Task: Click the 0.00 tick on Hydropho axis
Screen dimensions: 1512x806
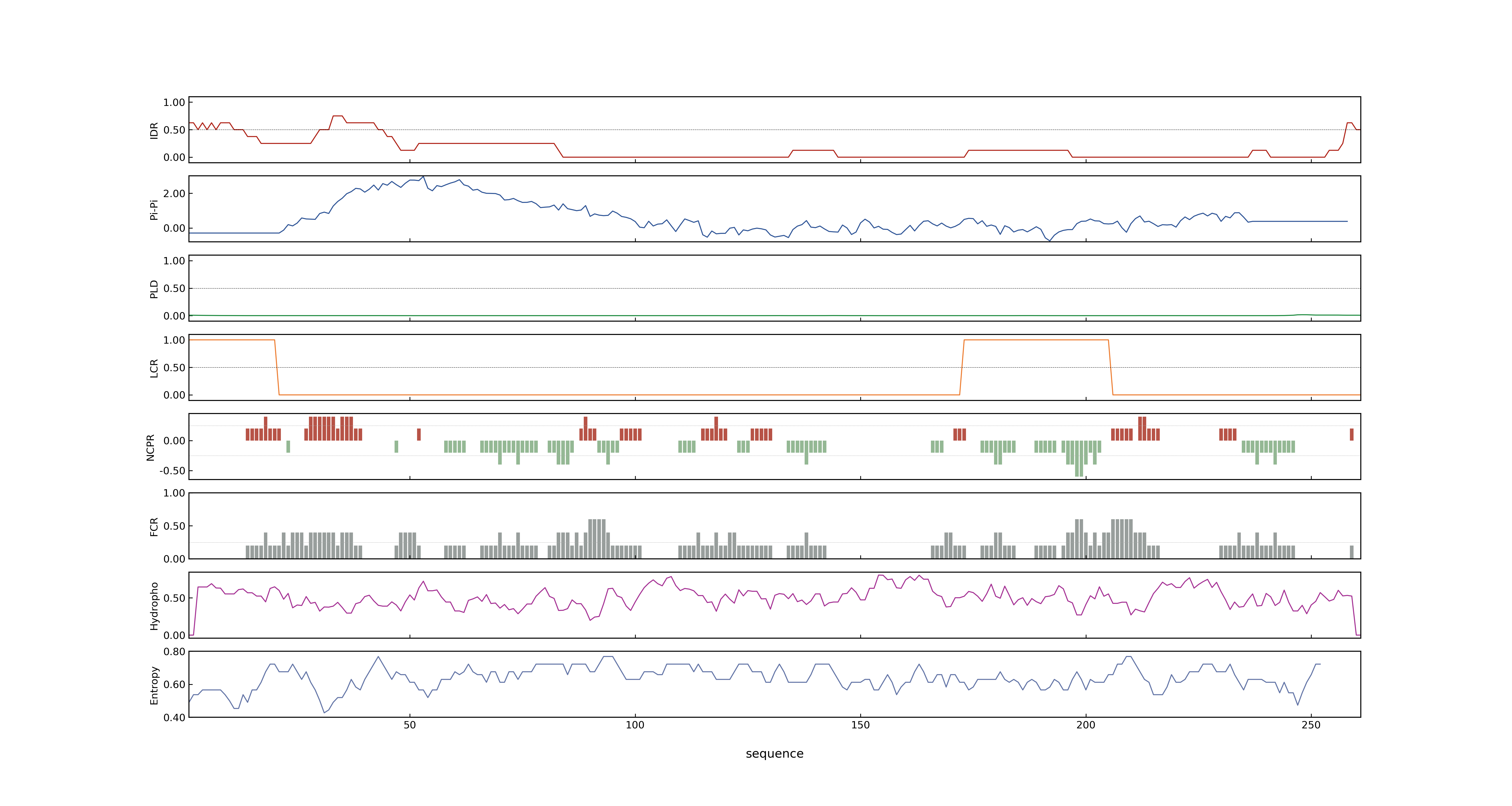Action: (174, 635)
